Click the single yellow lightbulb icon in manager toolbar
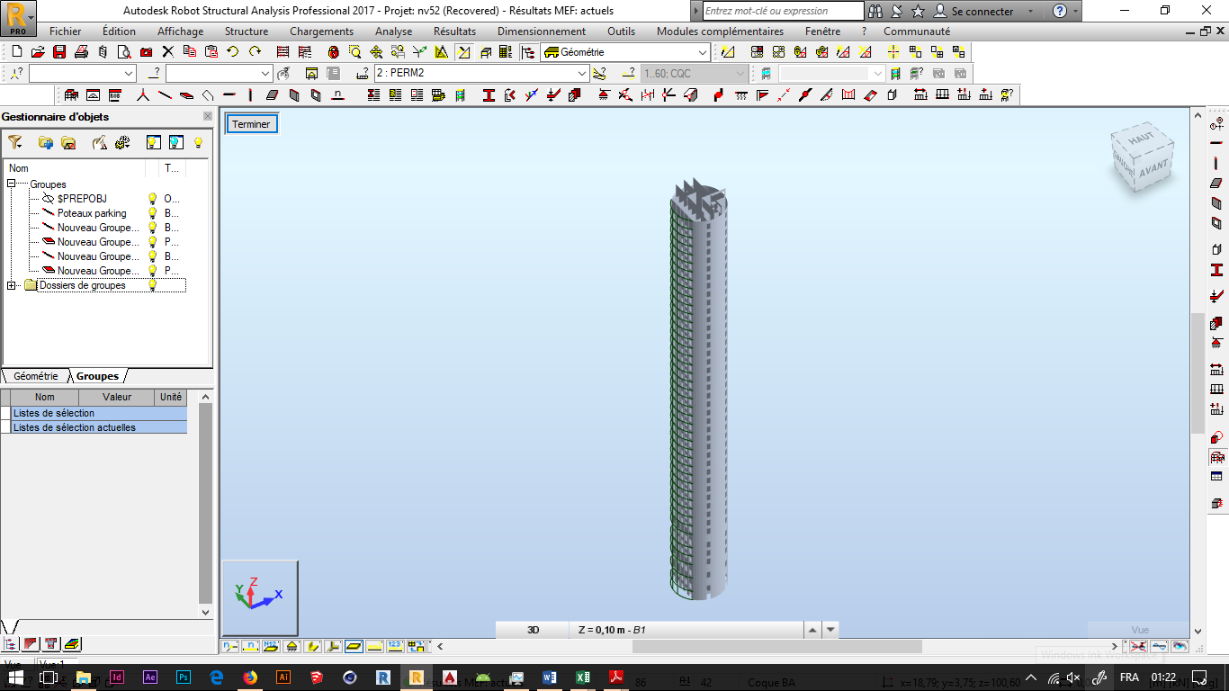The image size is (1229, 691). (x=198, y=143)
